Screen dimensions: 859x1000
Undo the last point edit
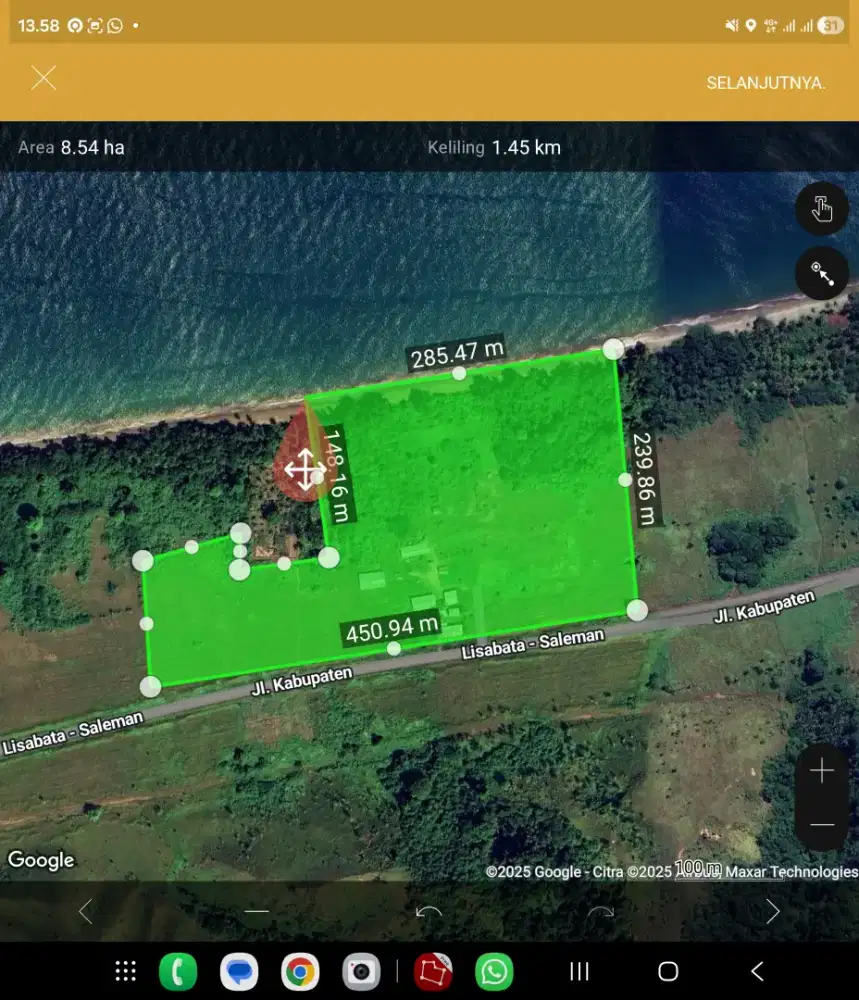429,911
